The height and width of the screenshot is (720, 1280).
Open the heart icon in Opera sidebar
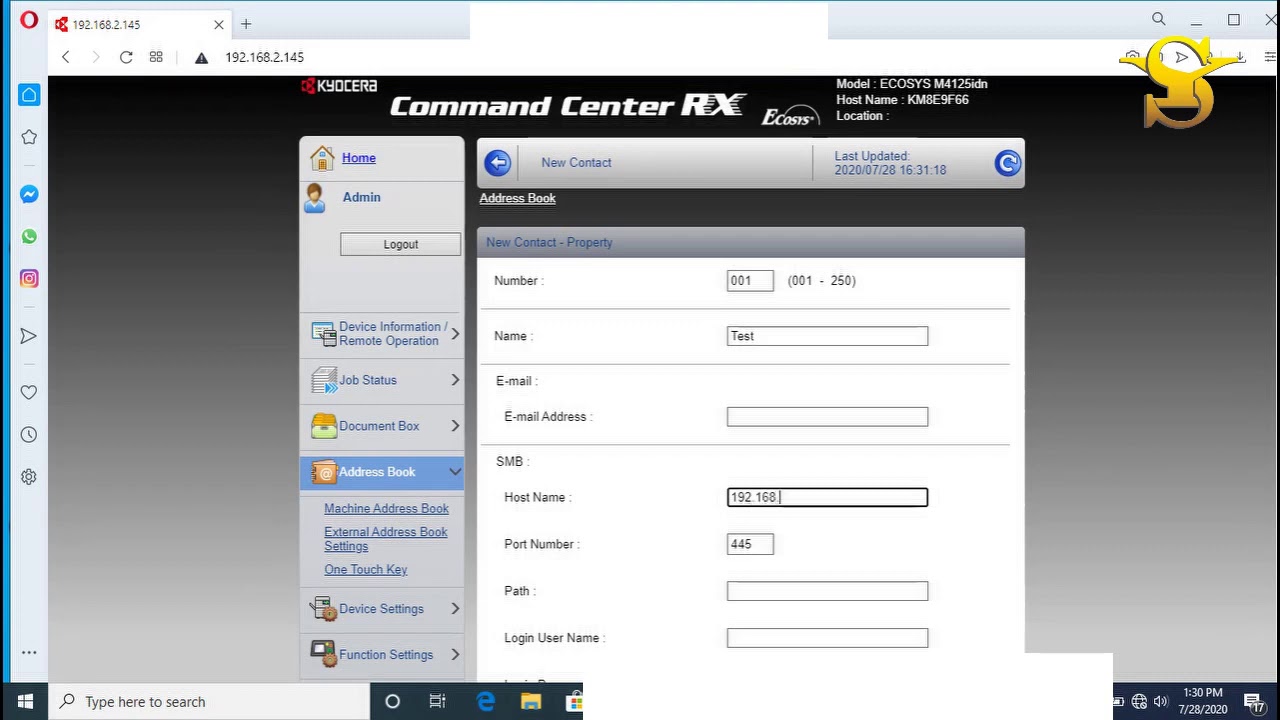[29, 392]
